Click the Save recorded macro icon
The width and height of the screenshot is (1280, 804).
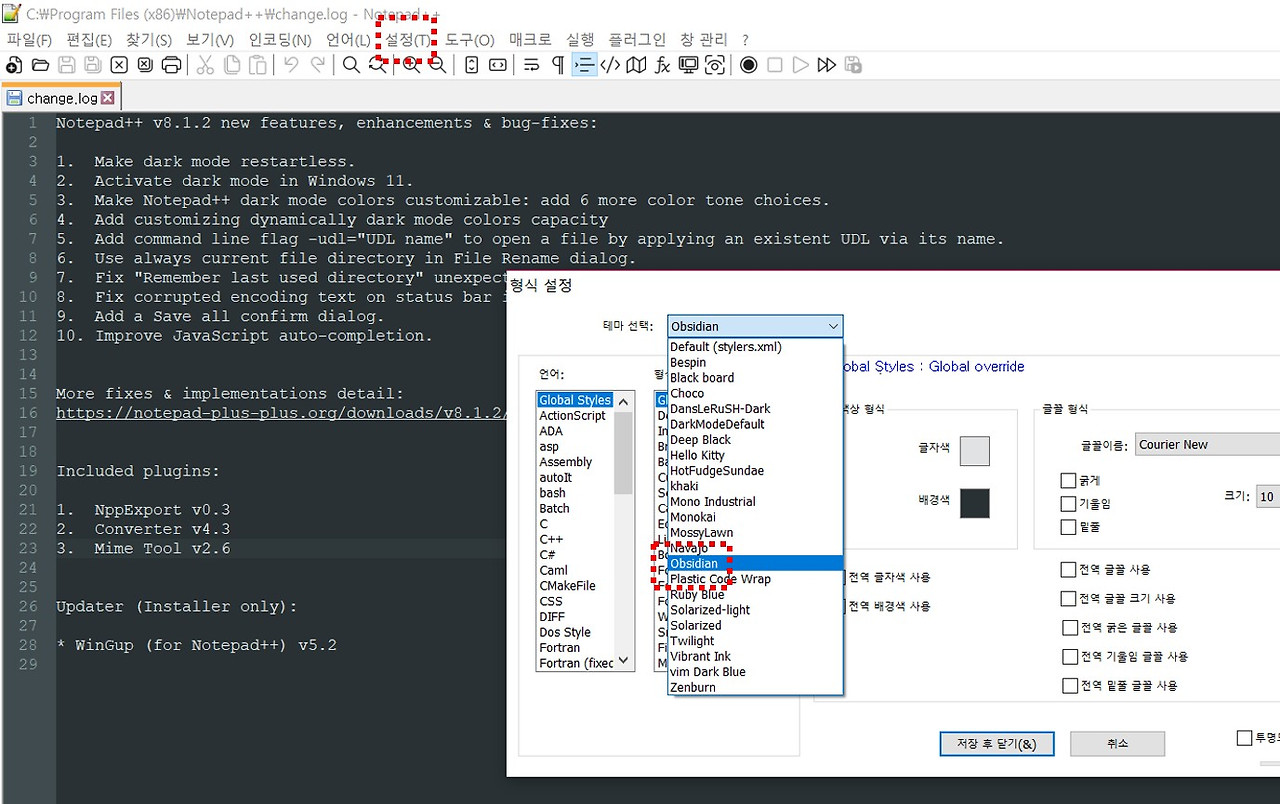852,65
